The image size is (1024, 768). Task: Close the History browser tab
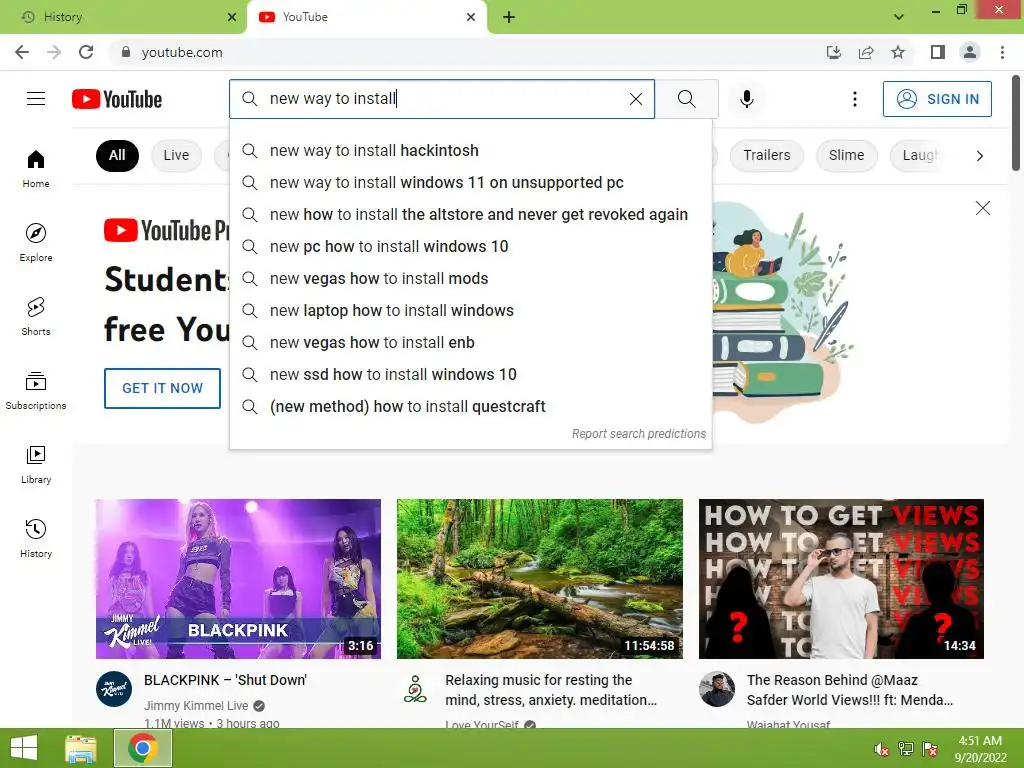(x=232, y=17)
